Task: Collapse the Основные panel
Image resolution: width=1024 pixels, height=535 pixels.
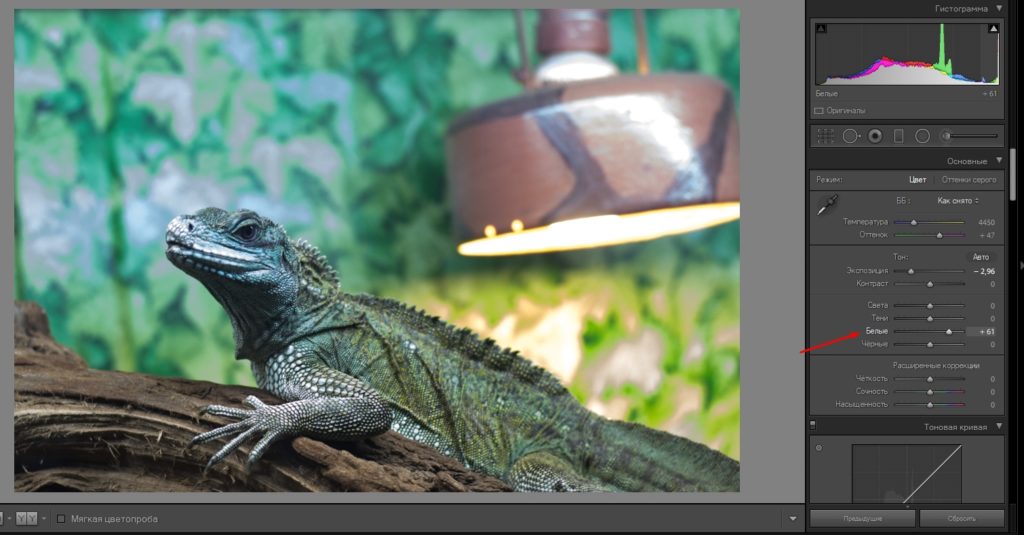Action: [x=998, y=161]
